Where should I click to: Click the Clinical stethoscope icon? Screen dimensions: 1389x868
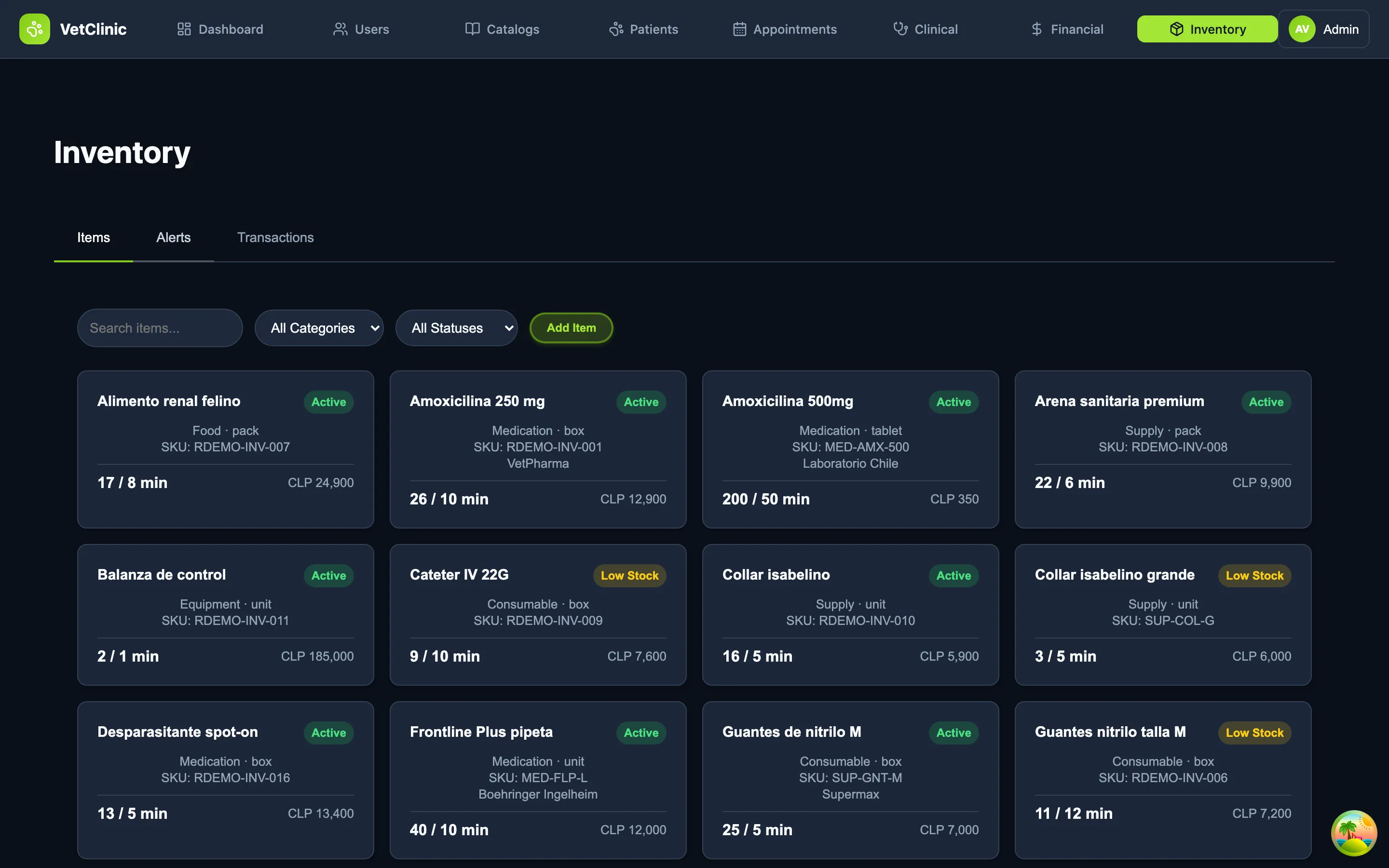[x=900, y=29]
